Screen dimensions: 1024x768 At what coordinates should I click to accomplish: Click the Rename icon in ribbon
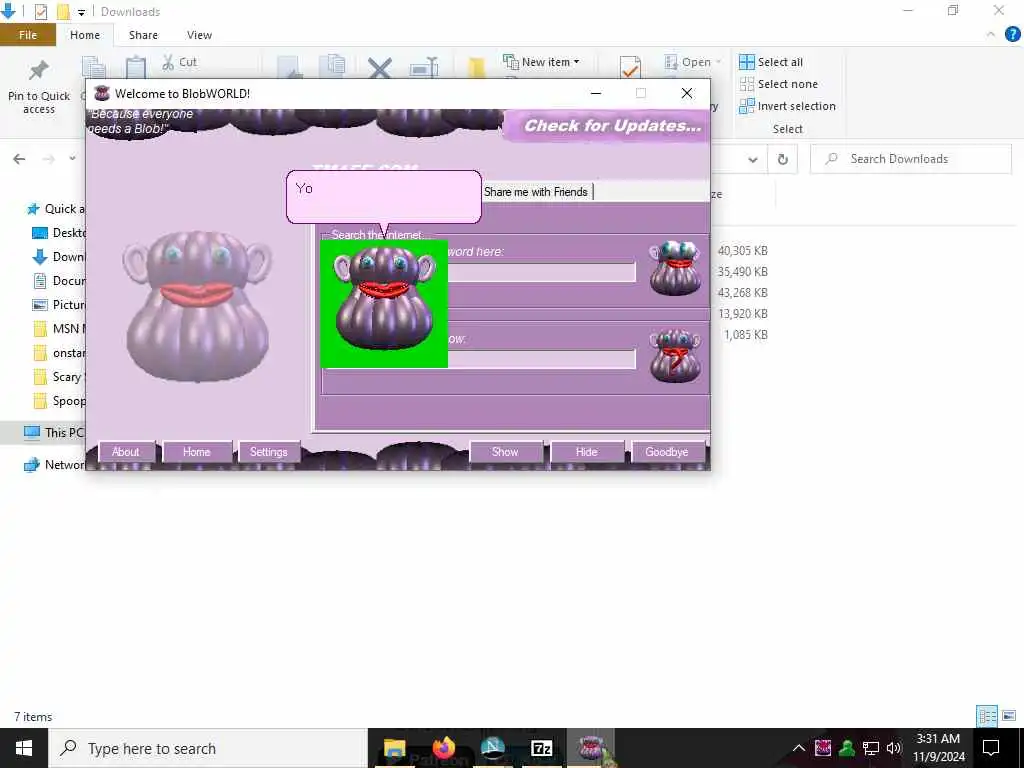[424, 68]
